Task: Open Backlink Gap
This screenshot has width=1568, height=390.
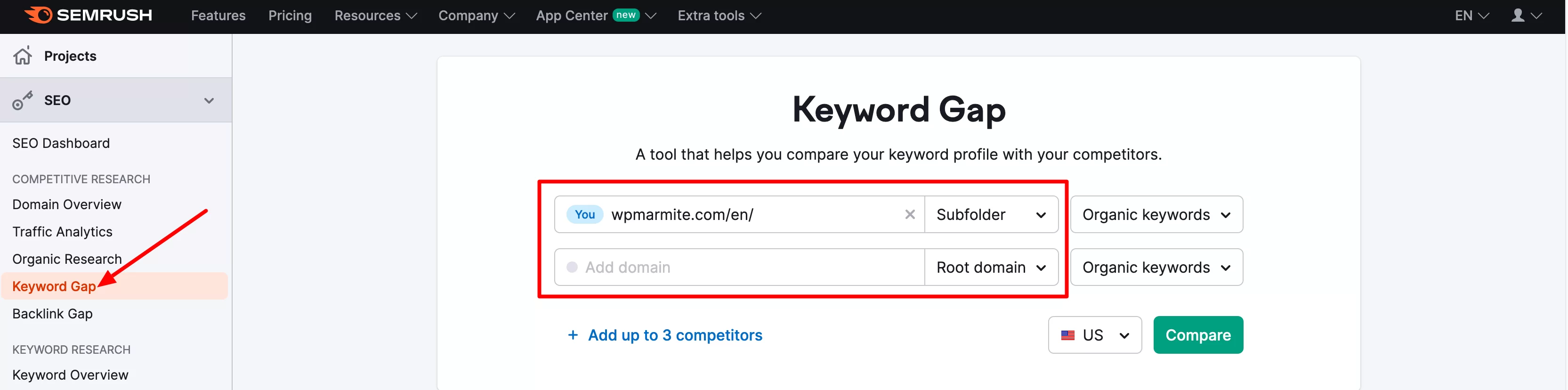Action: (52, 314)
